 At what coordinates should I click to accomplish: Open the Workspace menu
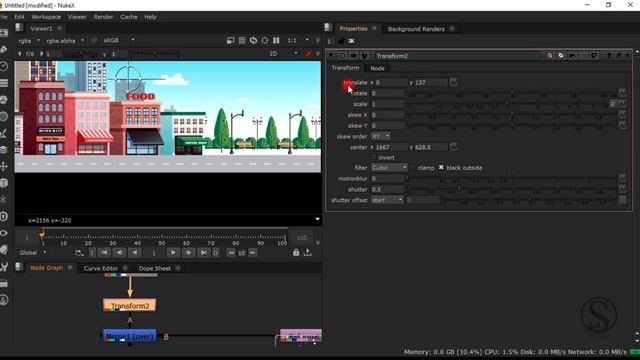click(x=46, y=17)
